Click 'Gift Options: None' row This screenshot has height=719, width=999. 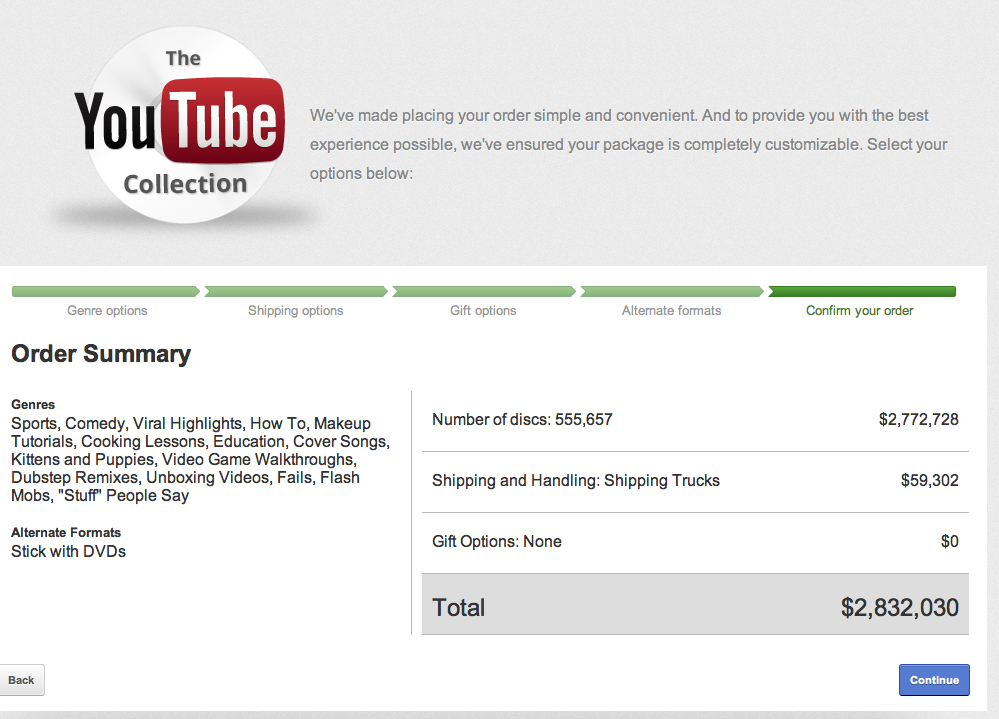pos(695,542)
